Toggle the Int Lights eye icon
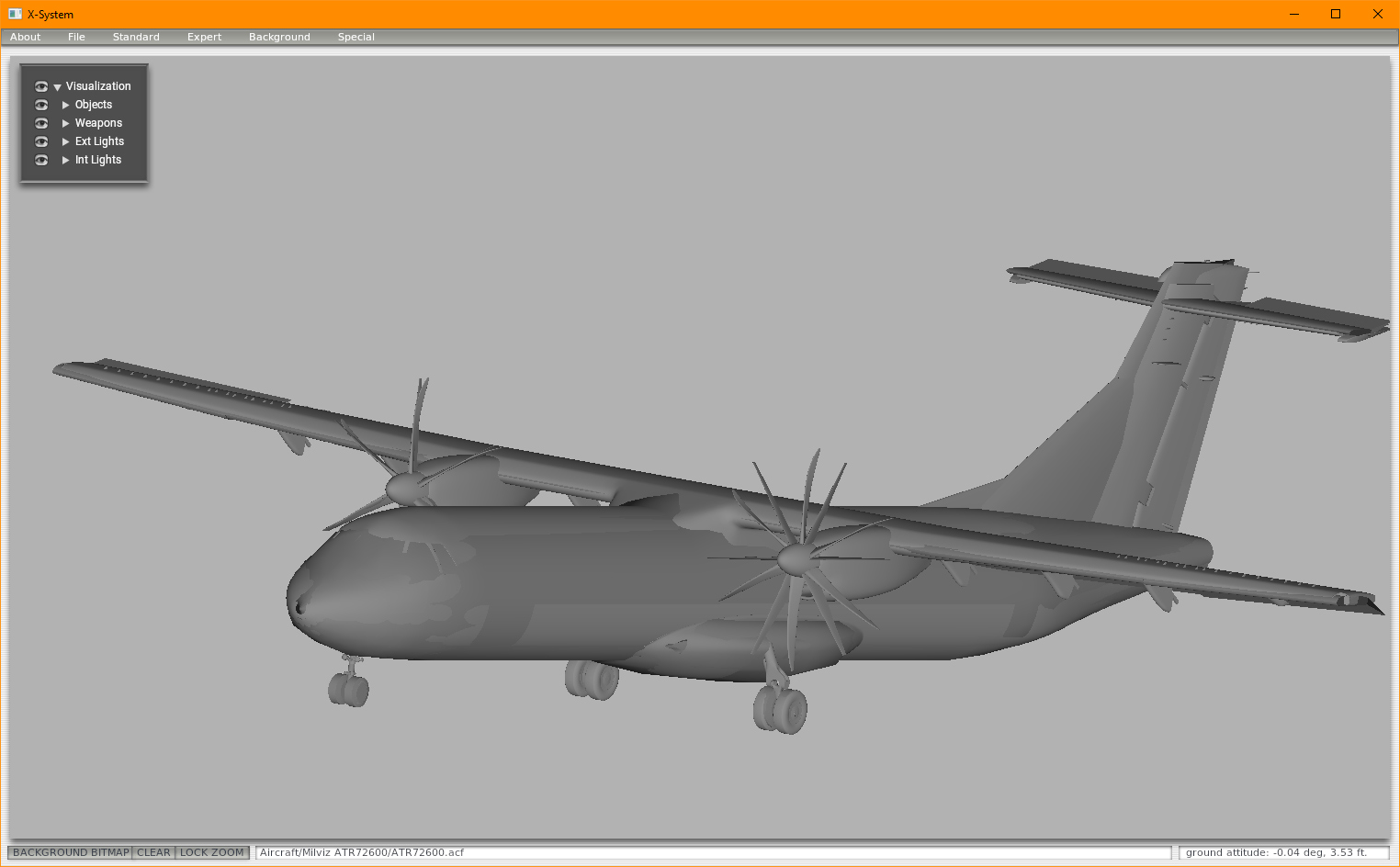Viewport: 1400px width, 867px height. (41, 160)
